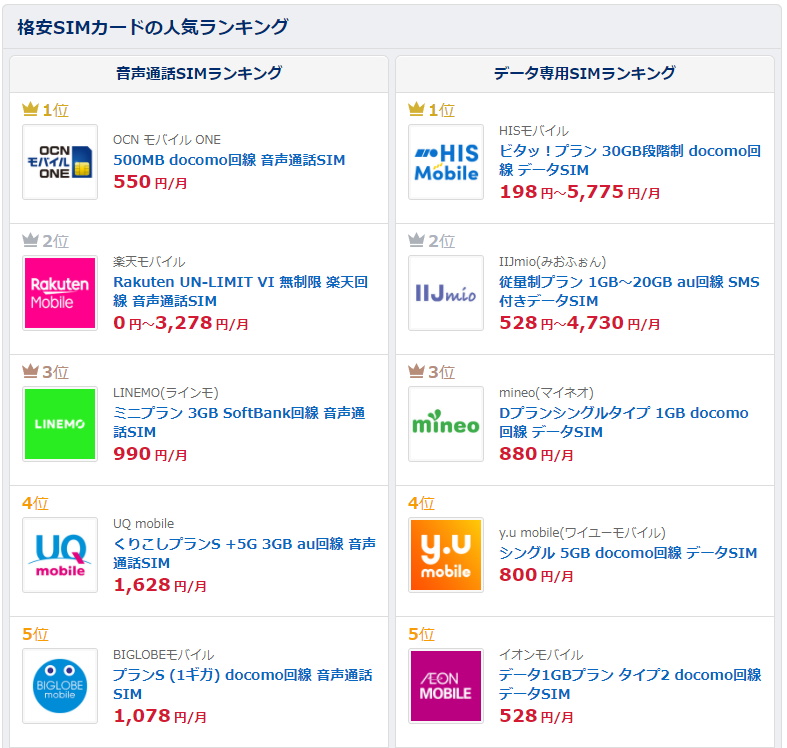Image resolution: width=787 pixels, height=748 pixels.
Task: Open Rakuten UN-LIMIT VI 無制限 plan link
Action: coord(240,292)
